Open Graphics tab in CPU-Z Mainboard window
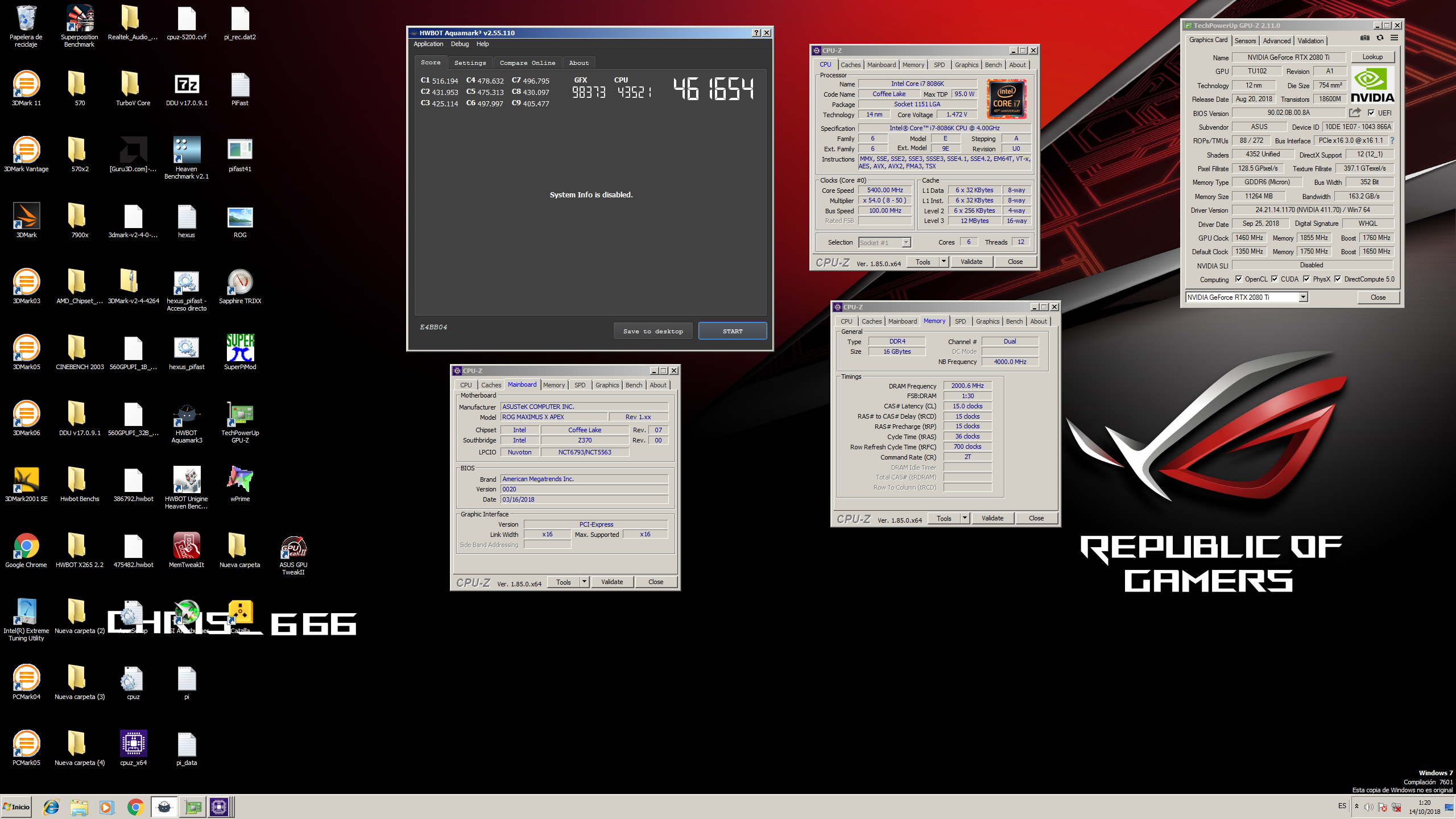Viewport: 1456px width, 819px height. (607, 385)
